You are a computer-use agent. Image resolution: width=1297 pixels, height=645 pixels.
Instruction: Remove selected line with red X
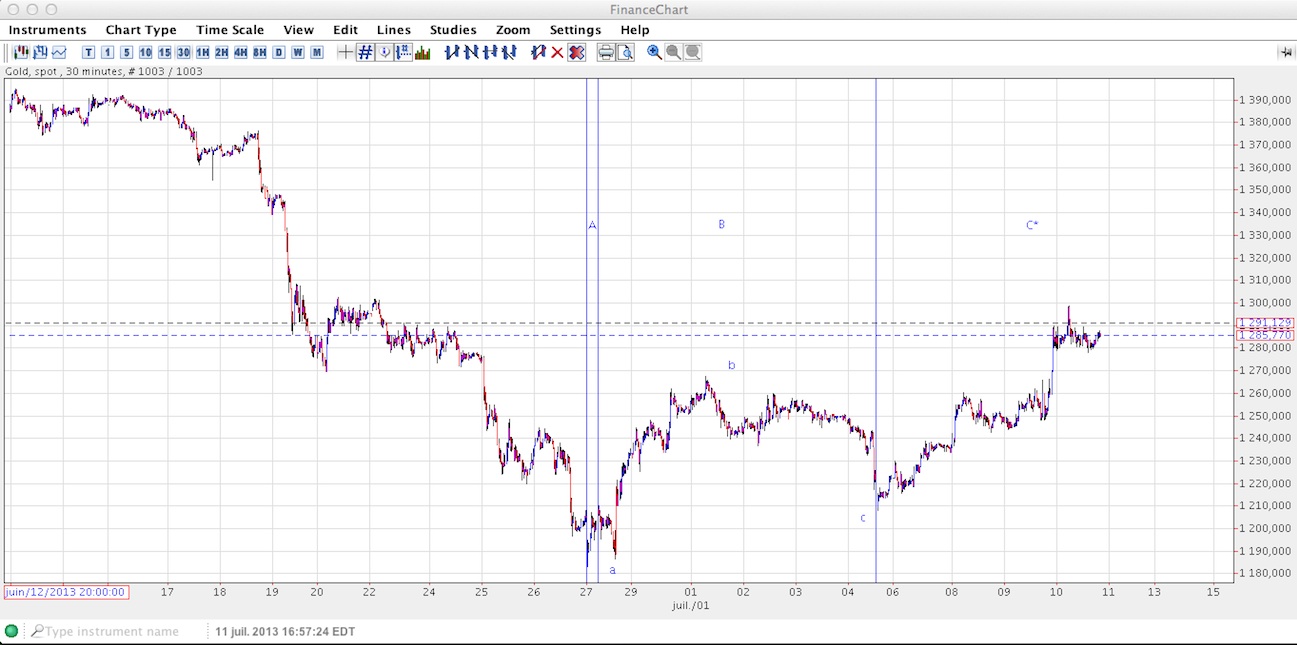click(x=557, y=52)
